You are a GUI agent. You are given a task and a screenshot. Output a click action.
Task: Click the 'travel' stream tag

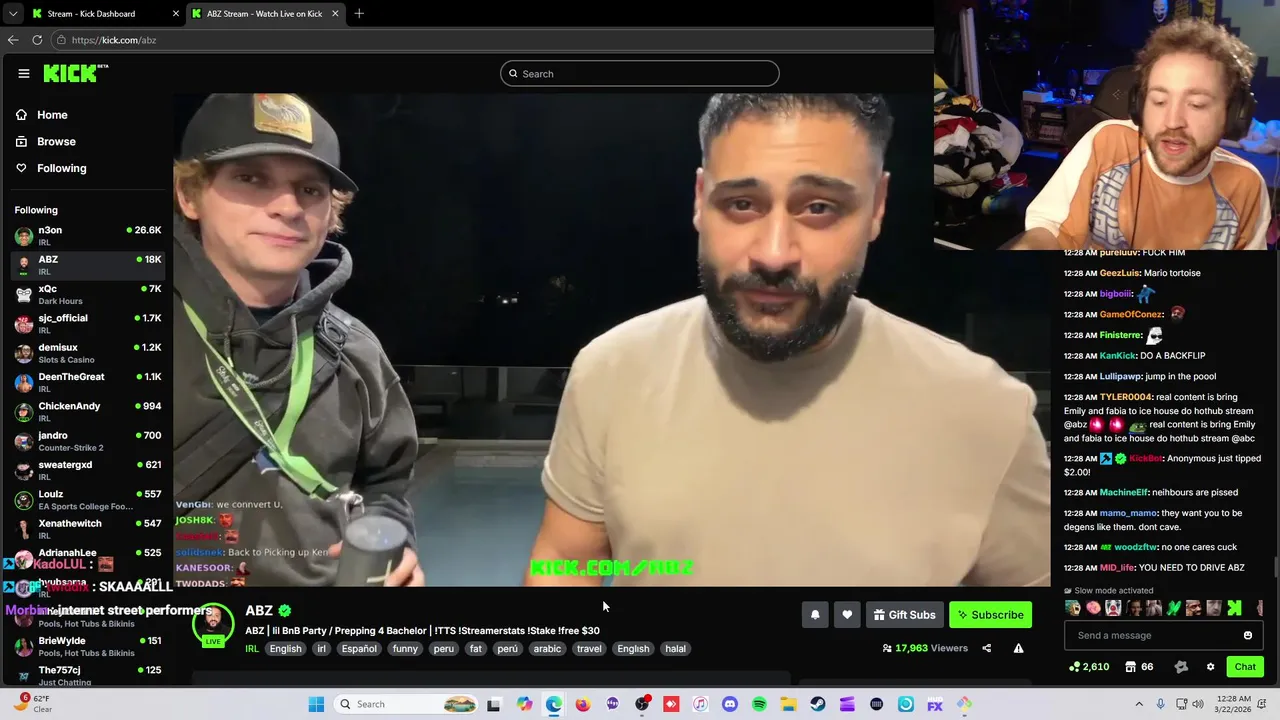[x=589, y=649]
